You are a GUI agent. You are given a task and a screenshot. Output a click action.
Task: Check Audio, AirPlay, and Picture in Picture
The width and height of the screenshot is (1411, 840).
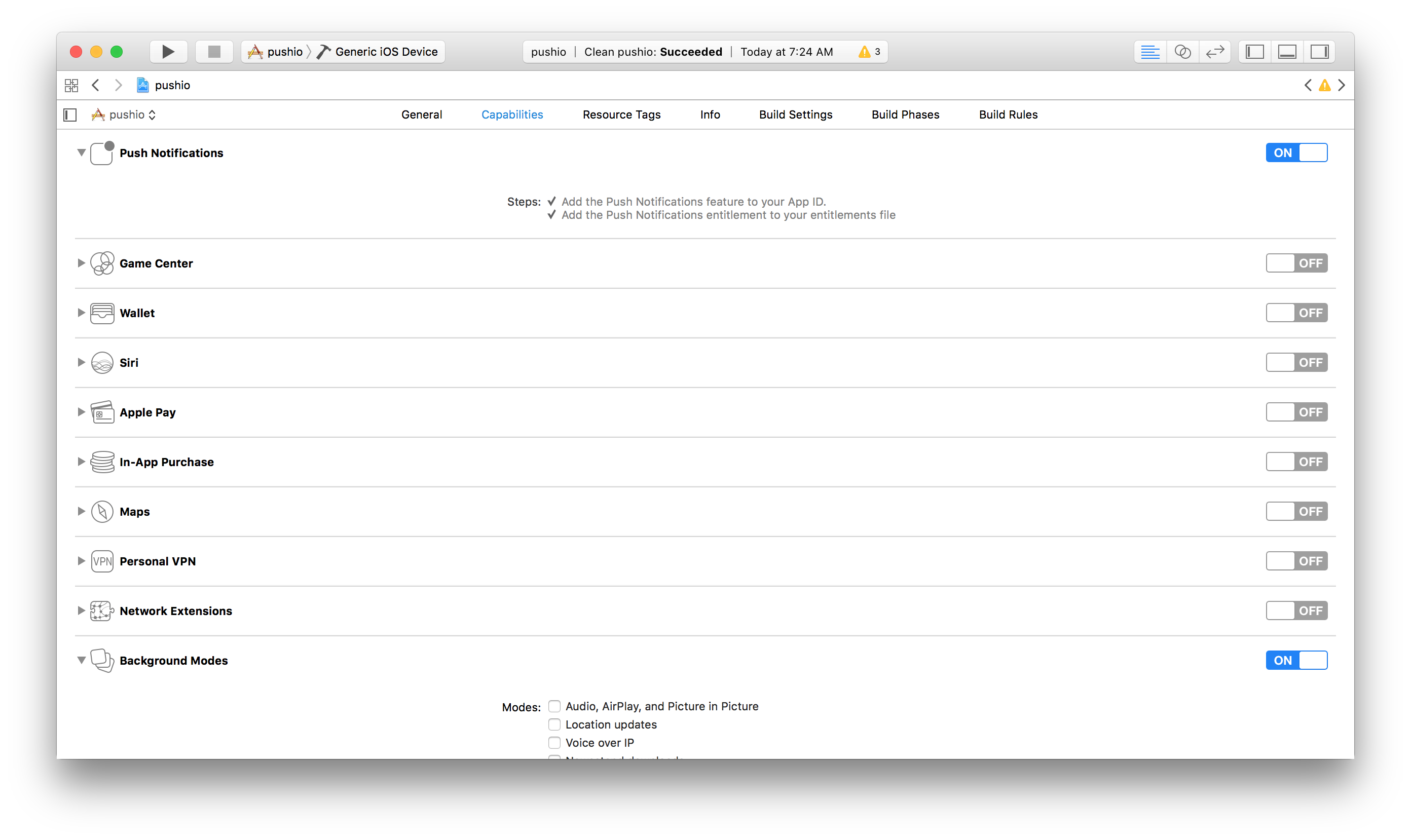click(554, 706)
